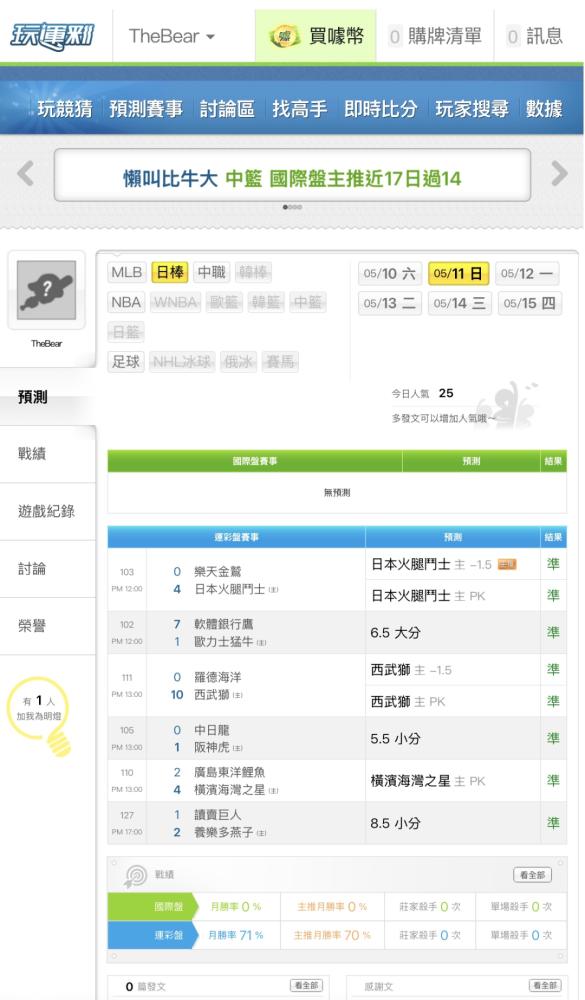Choose date 05/15 四
Image resolution: width=585 pixels, height=1000 pixels.
point(529,303)
